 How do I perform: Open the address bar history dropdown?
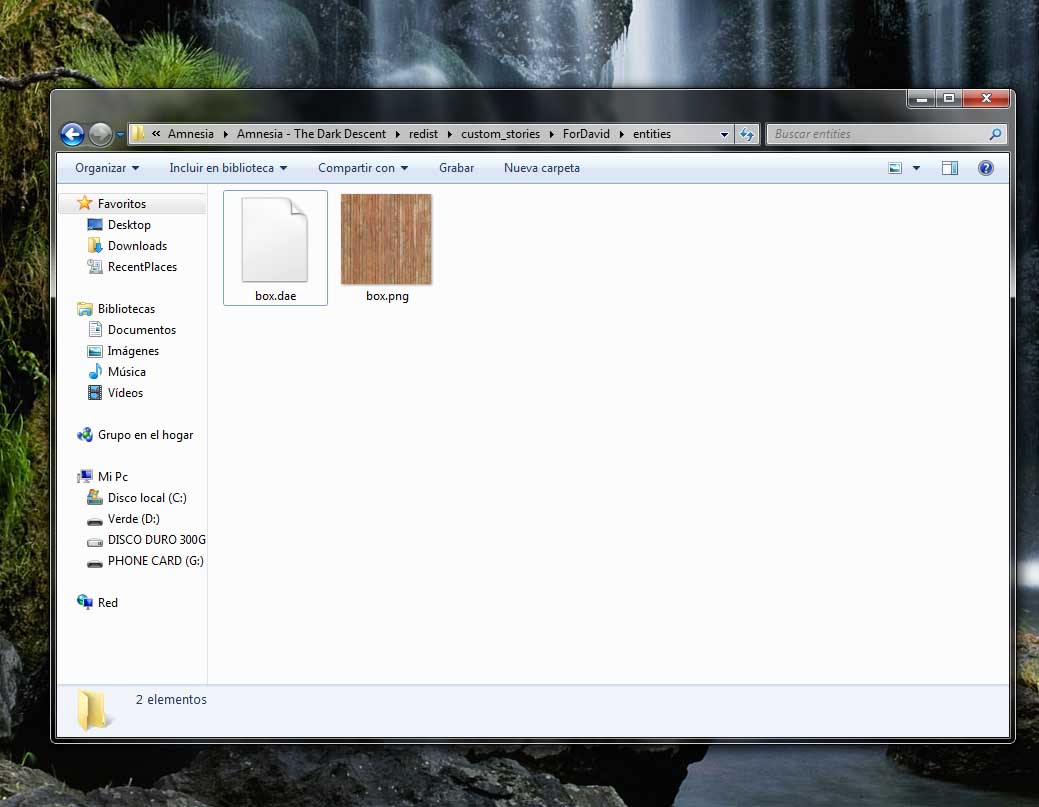pyautogui.click(x=725, y=134)
